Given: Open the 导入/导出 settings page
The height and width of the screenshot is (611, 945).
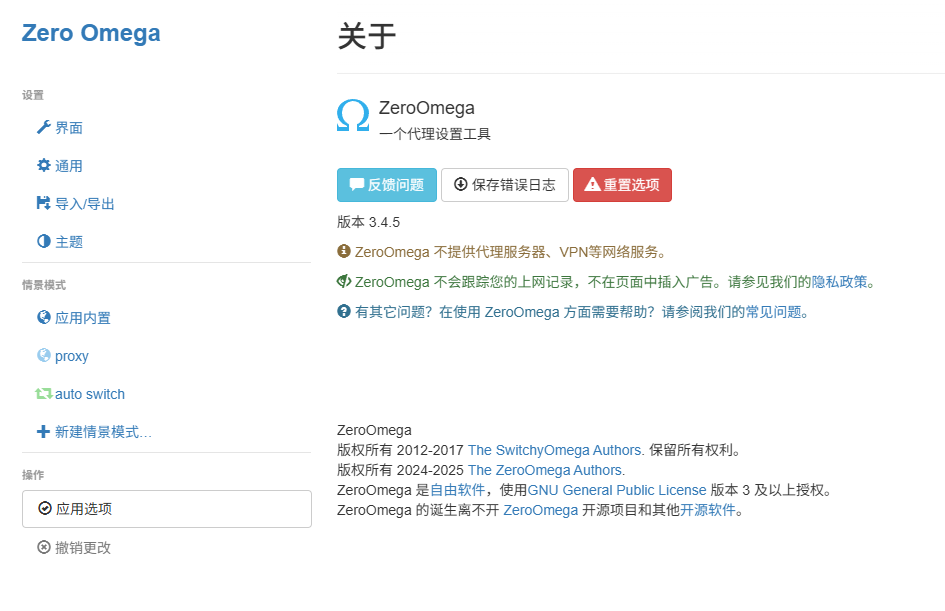Looking at the screenshot, I should tap(85, 204).
